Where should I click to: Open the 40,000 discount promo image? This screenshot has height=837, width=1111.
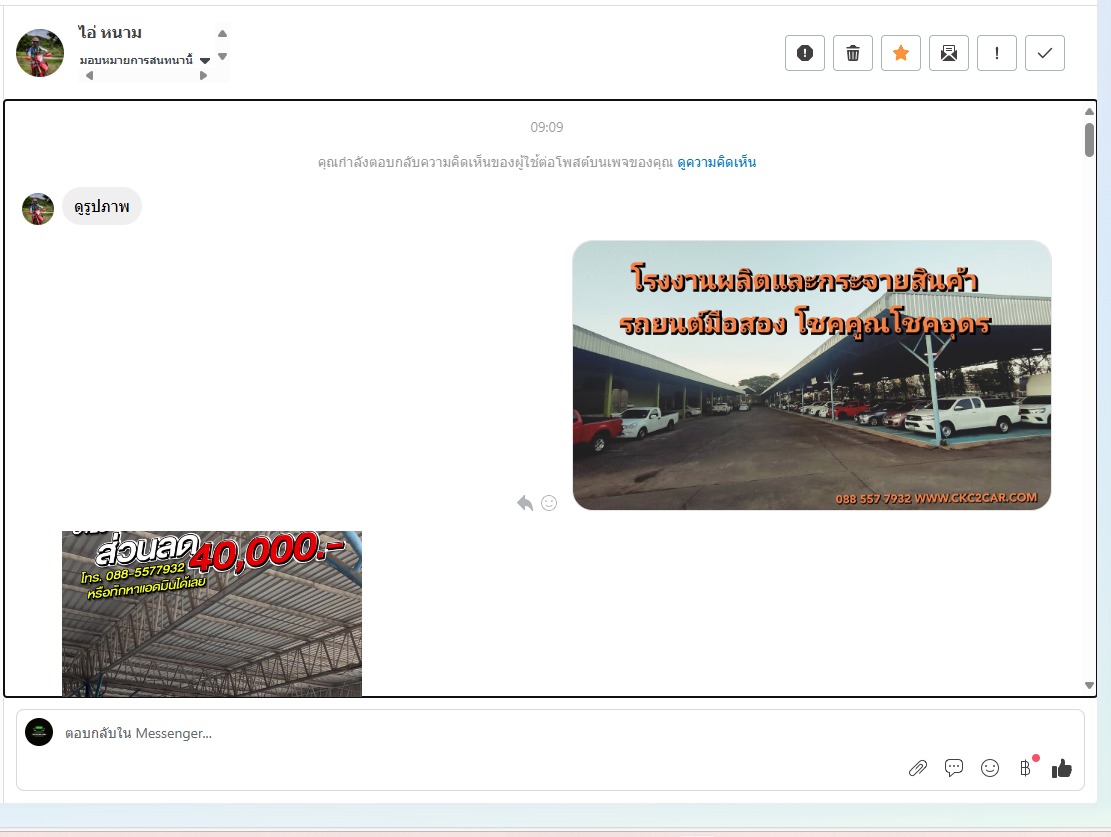(x=212, y=613)
